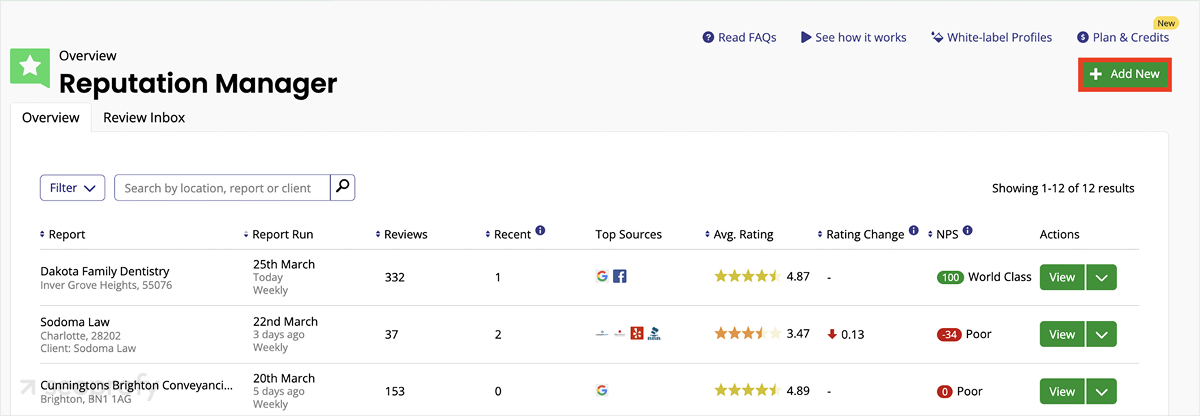Image resolution: width=1200 pixels, height=416 pixels.
Task: Click the Yelp source icon in Sodoma Law row
Action: (637, 333)
